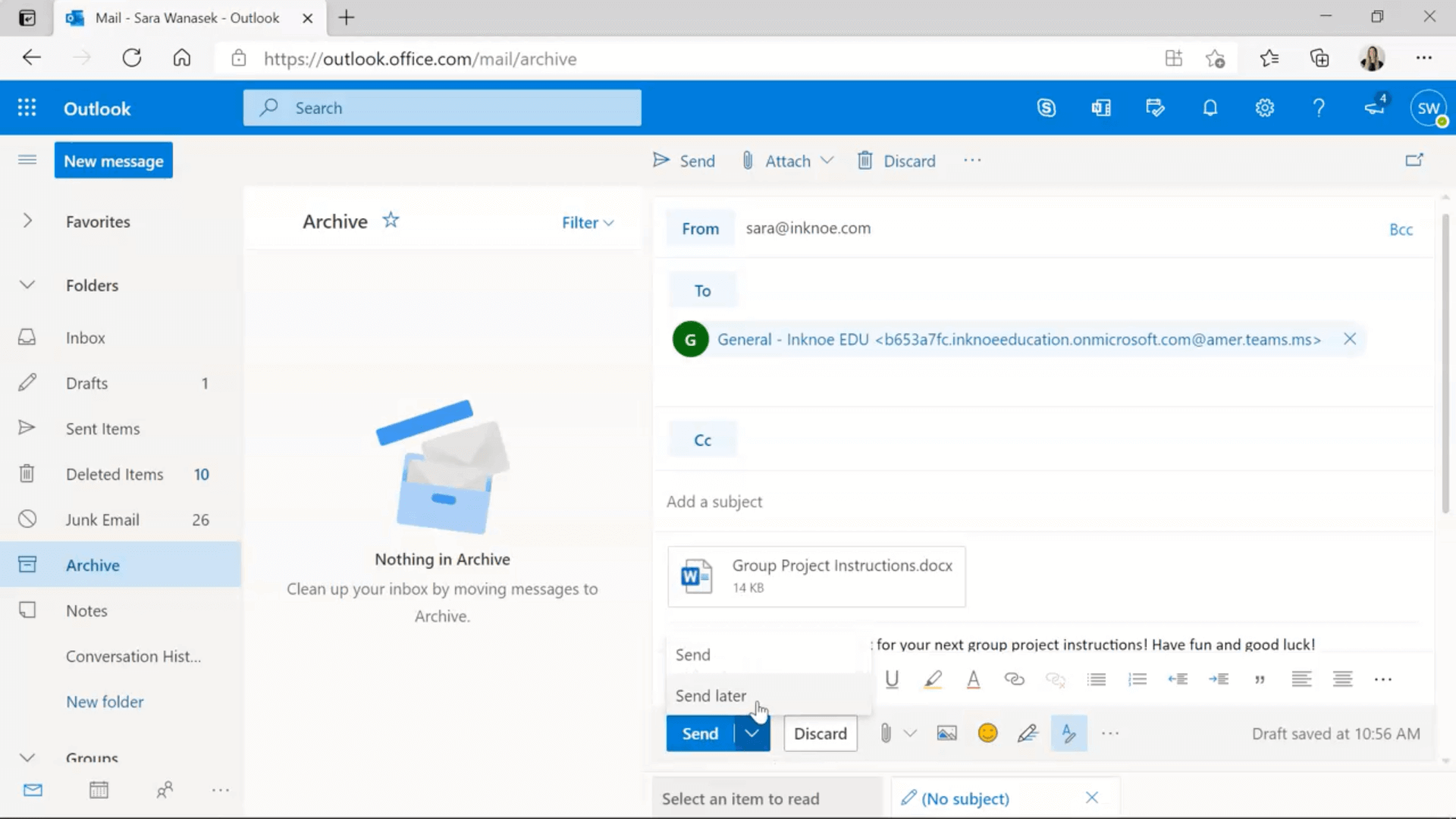The width and height of the screenshot is (1456, 819).
Task: Select the more formatting options icon
Action: coord(1383,679)
